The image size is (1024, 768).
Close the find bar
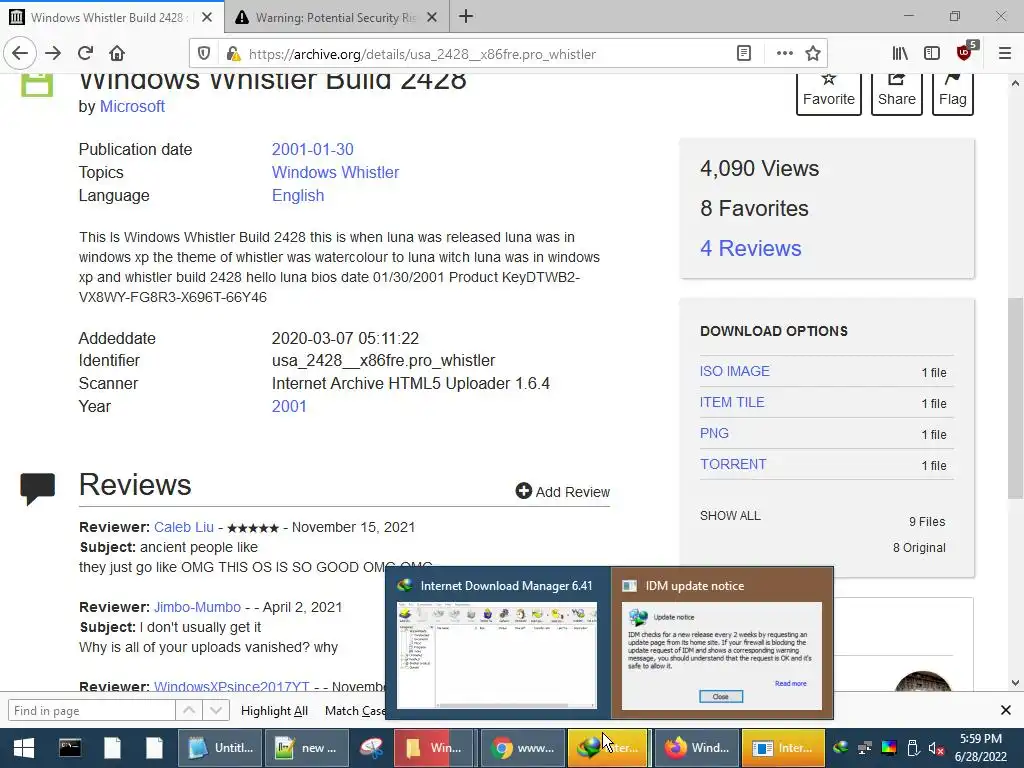click(1006, 710)
